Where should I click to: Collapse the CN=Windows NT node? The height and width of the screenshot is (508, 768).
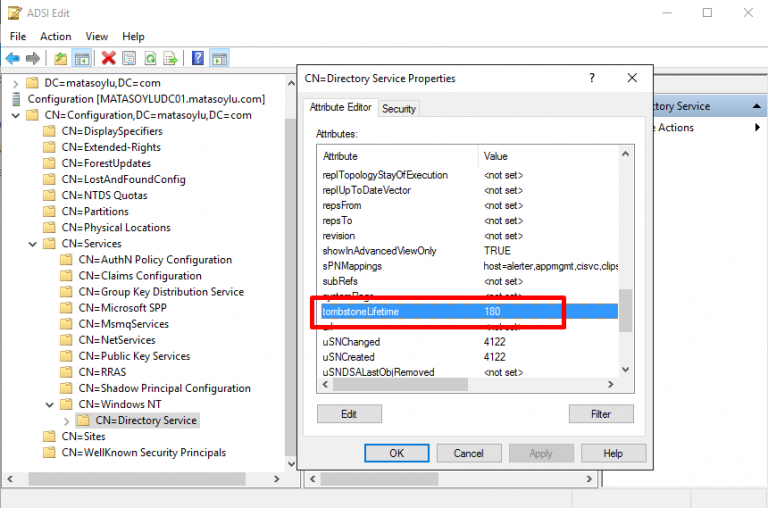pyautogui.click(x=49, y=405)
